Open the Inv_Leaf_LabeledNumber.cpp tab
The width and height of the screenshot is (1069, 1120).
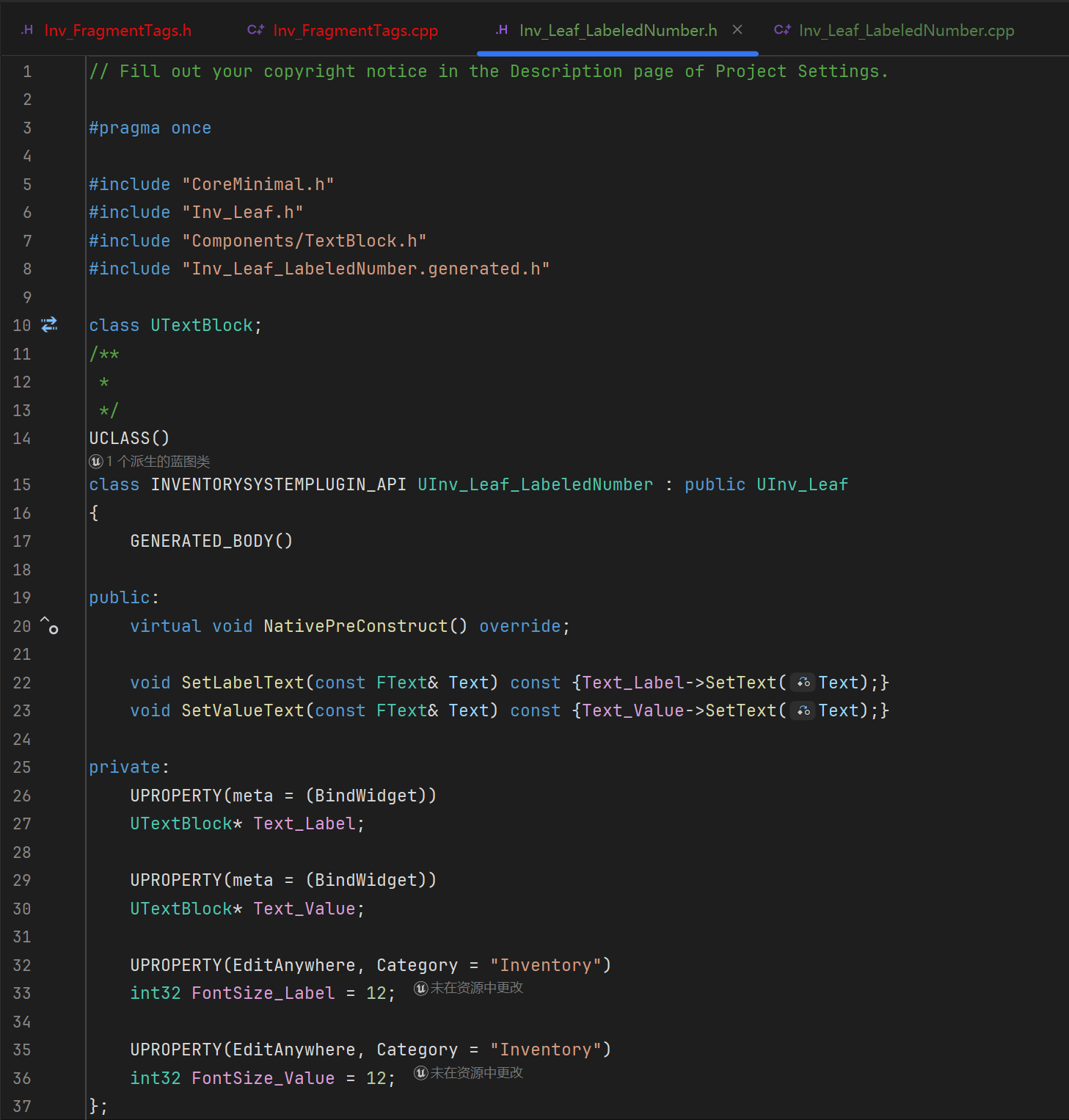[906, 30]
